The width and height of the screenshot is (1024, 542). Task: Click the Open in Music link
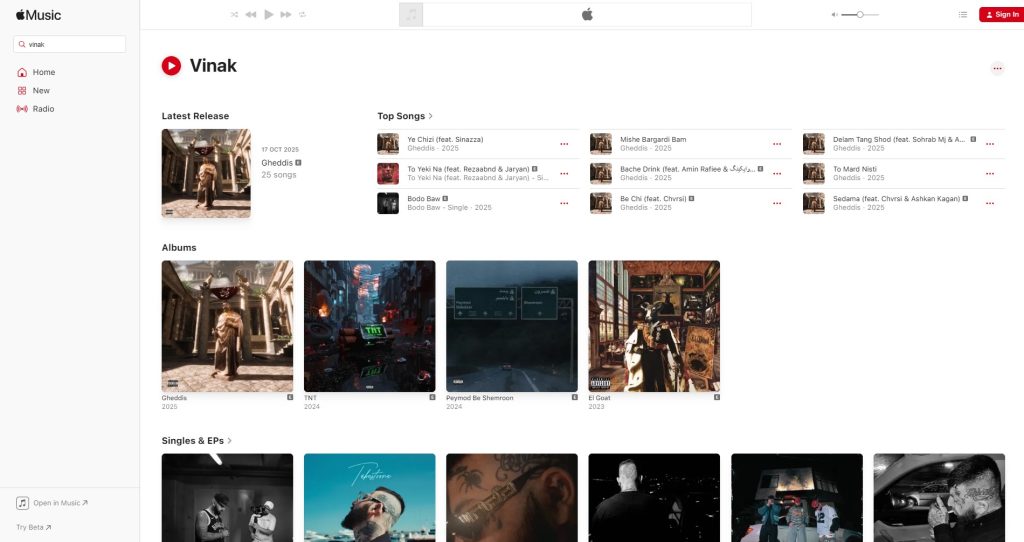tap(59, 503)
